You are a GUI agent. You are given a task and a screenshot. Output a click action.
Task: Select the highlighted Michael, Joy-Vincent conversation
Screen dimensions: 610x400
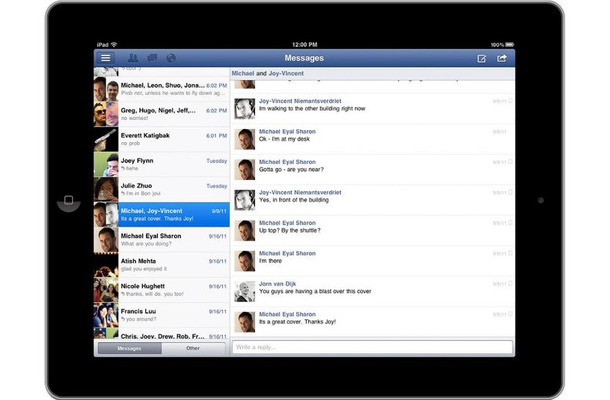tap(162, 214)
